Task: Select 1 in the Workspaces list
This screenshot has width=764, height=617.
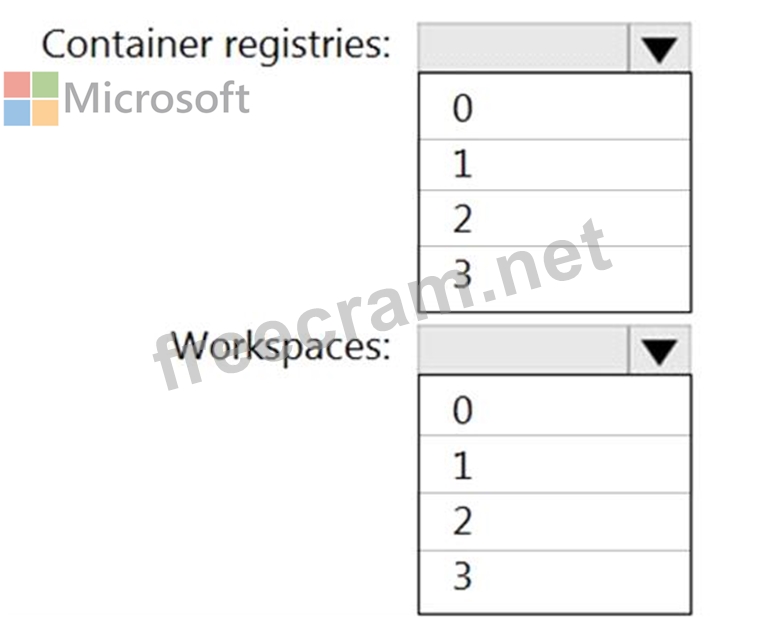Action: click(x=554, y=465)
